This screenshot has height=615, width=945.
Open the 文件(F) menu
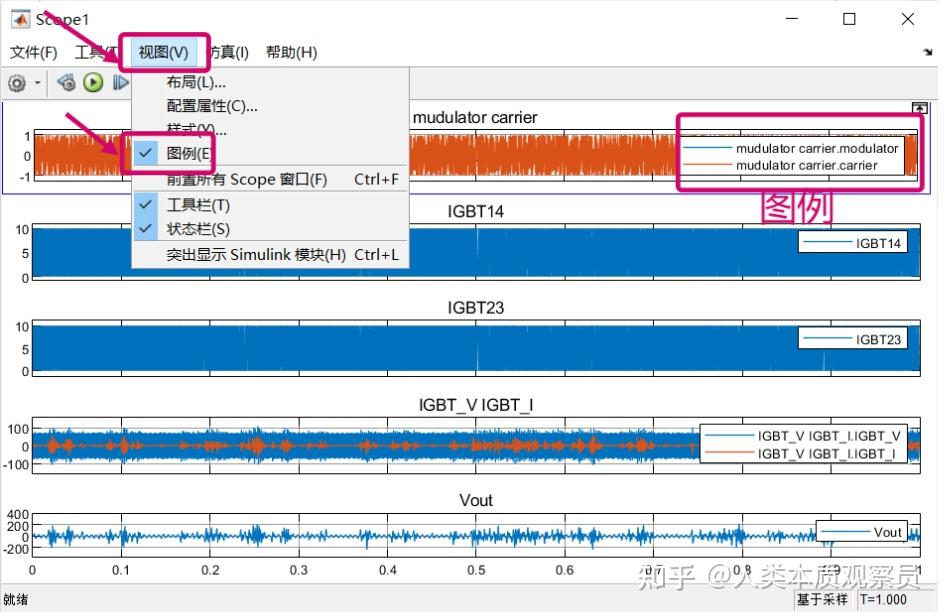[x=34, y=52]
